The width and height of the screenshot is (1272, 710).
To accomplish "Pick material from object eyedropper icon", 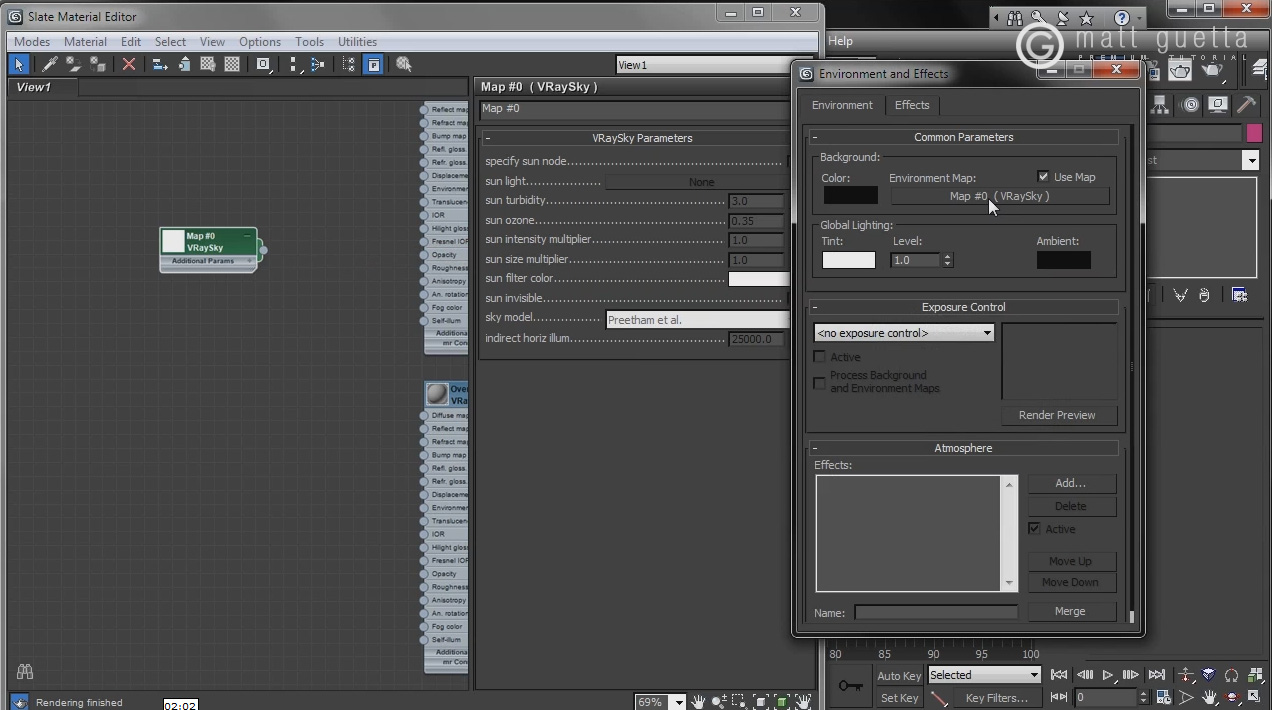I will [49, 64].
